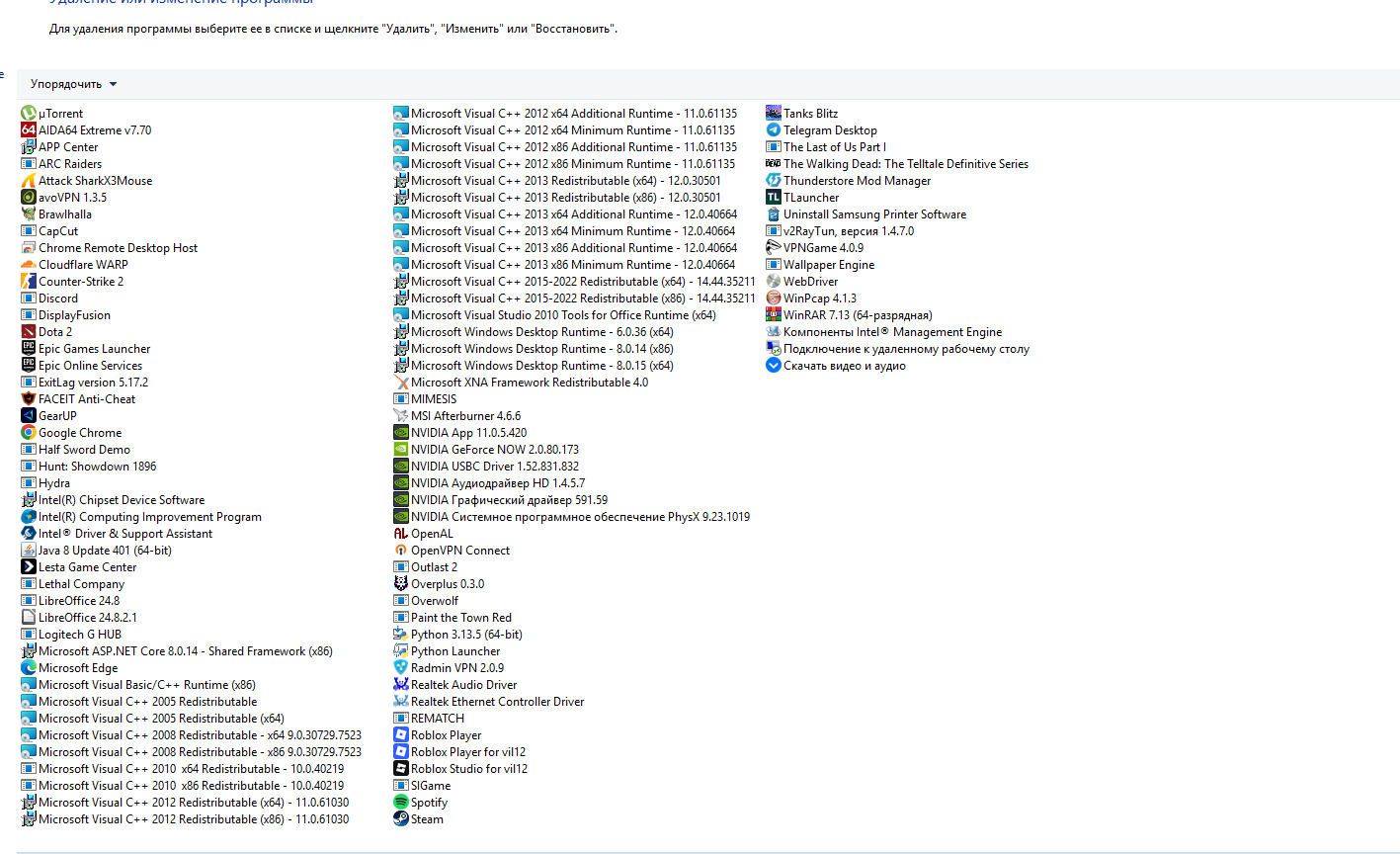This screenshot has height=854, width=1400.
Task: Select Microsoft Windows Desktop Runtime 6.0.36
Action: pyautogui.click(x=534, y=332)
